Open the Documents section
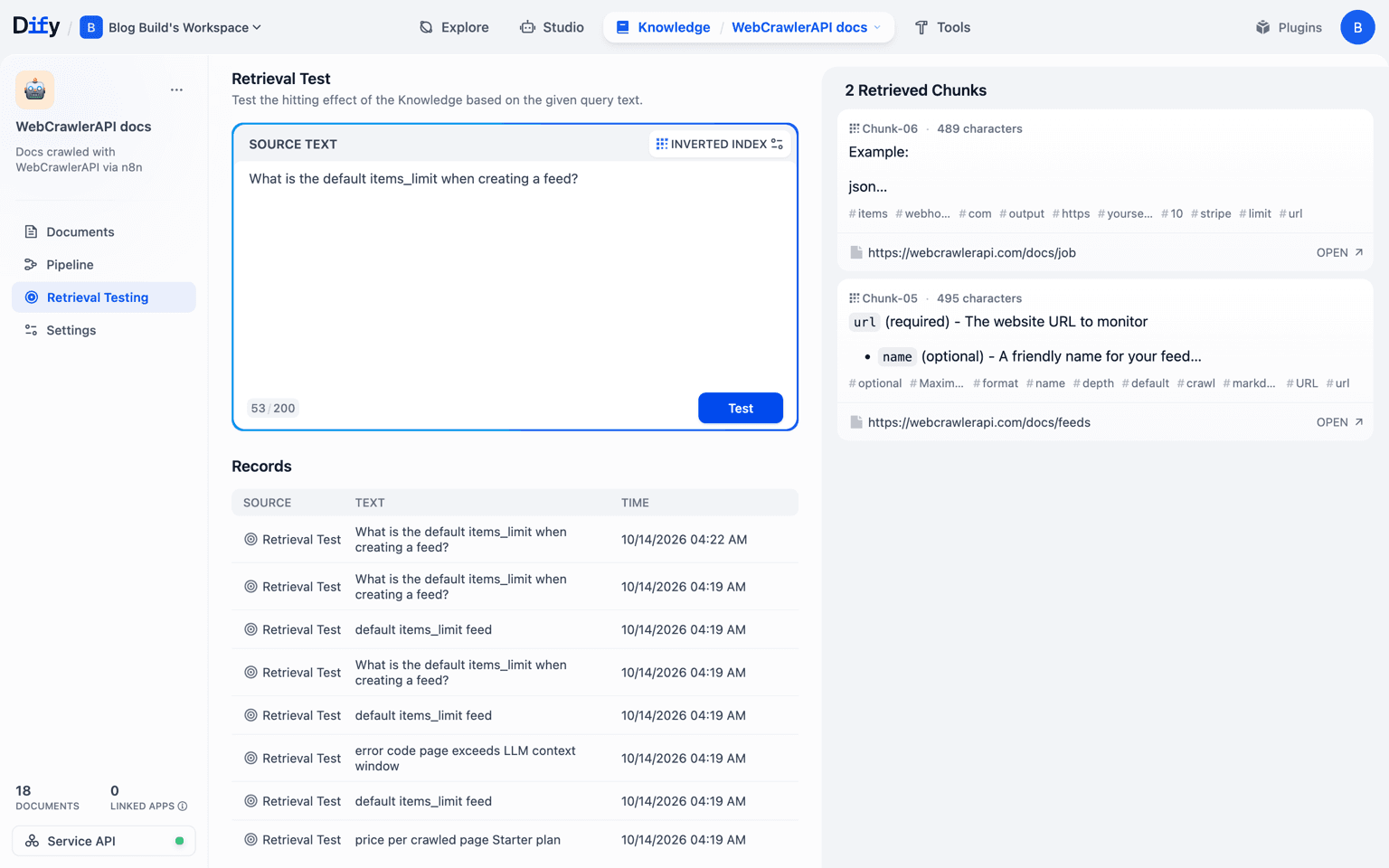1389x868 pixels. click(x=104, y=231)
